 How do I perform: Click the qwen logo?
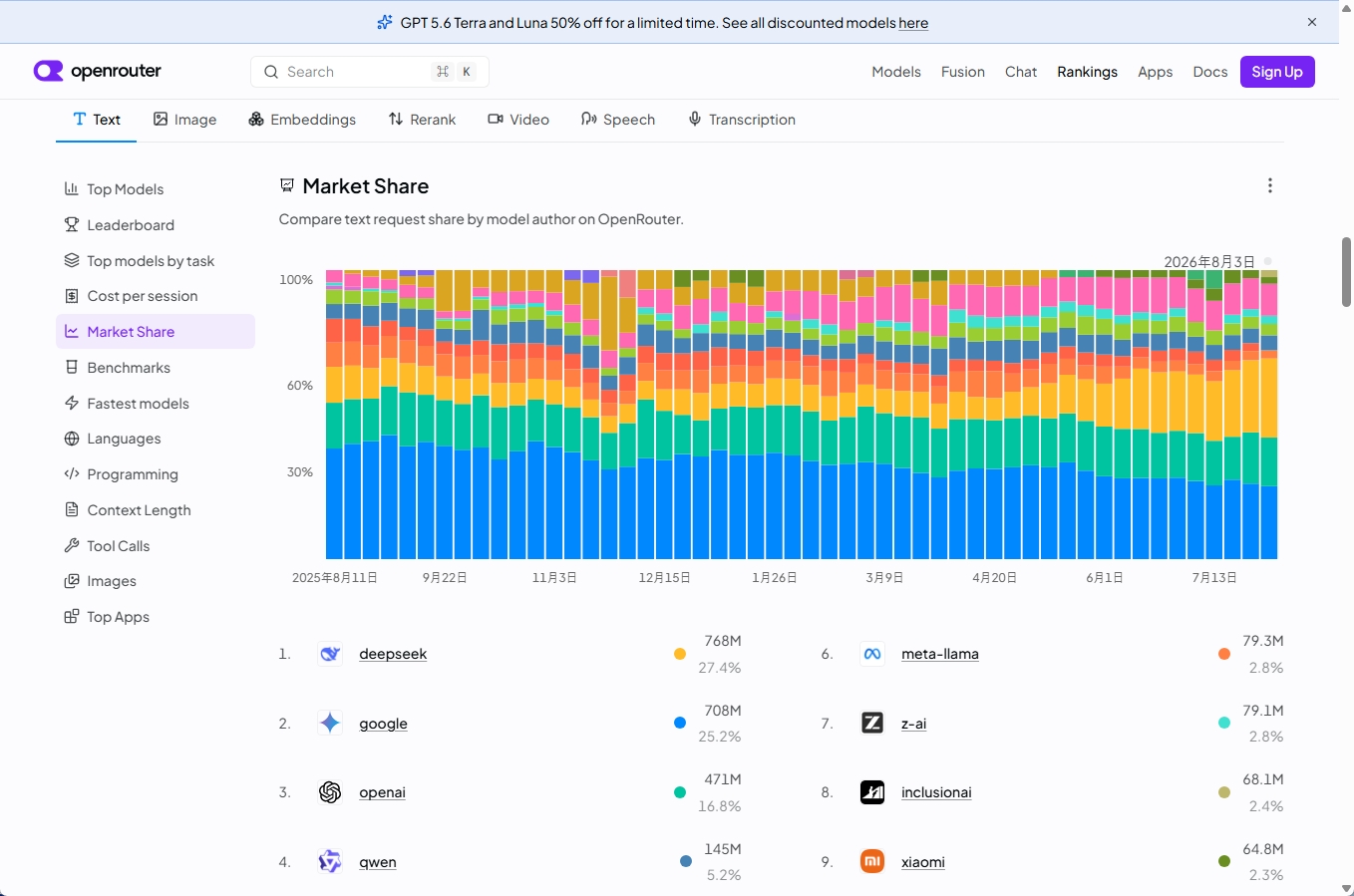click(330, 861)
